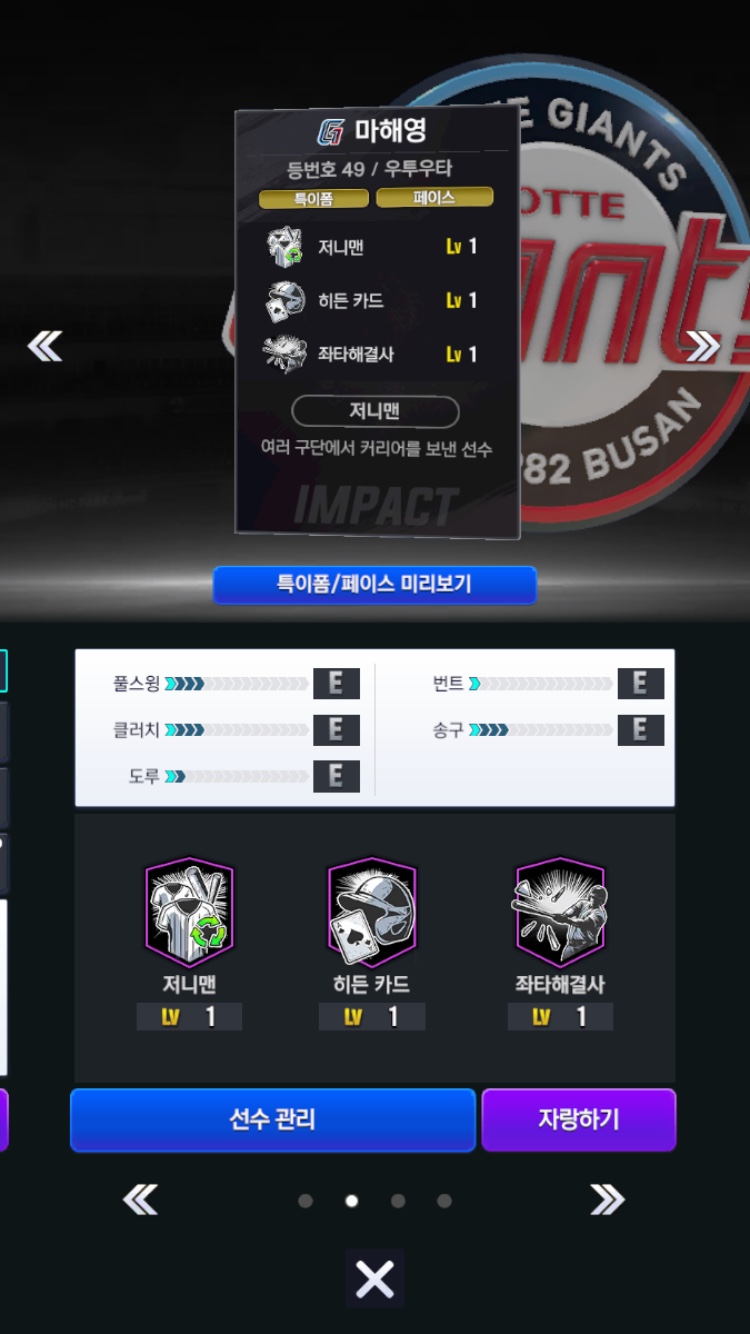Go to next info page with bottom right chevron

pos(607,1199)
